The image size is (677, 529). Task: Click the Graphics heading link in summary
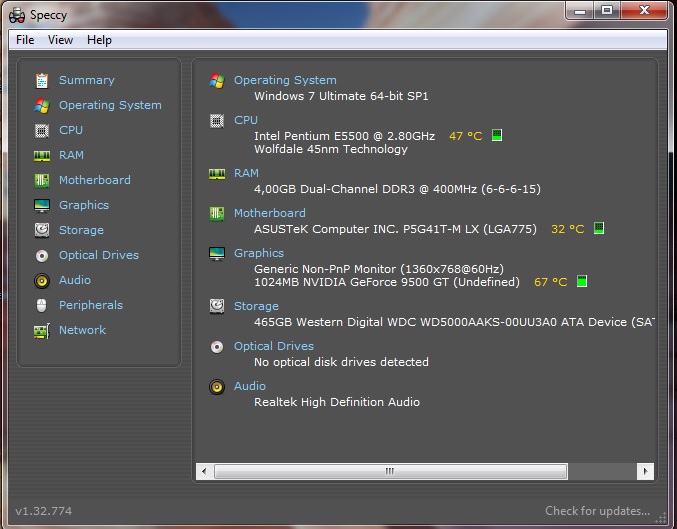coord(259,253)
